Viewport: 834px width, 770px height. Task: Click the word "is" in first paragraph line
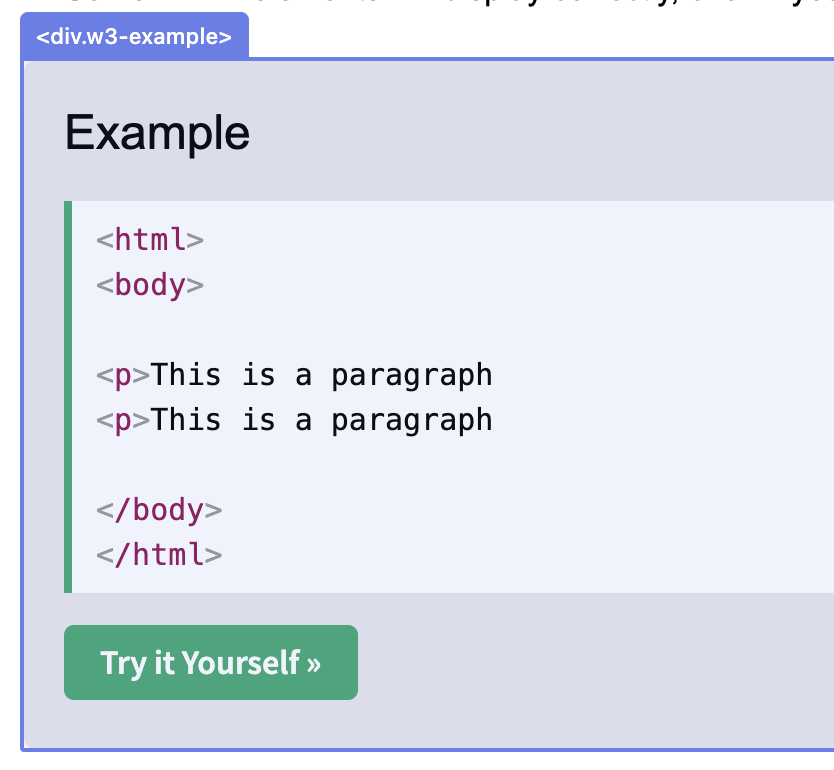[x=258, y=375]
